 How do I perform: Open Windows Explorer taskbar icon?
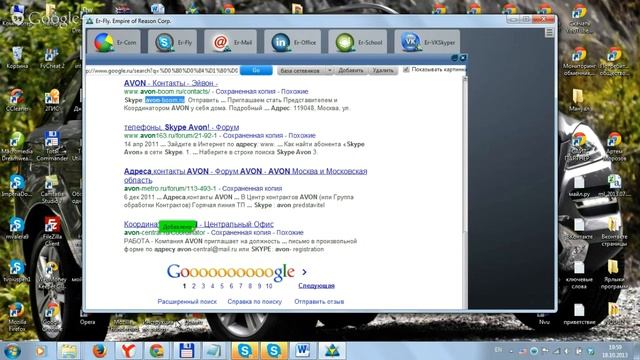tap(69, 351)
